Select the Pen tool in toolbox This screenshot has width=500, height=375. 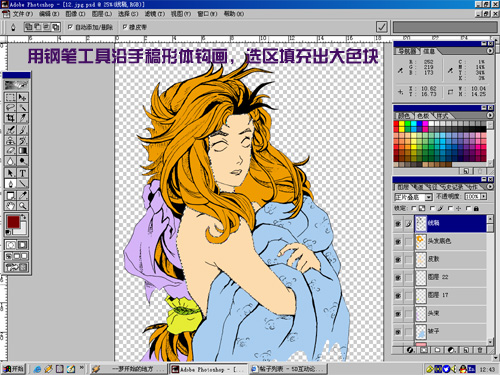tap(10, 183)
